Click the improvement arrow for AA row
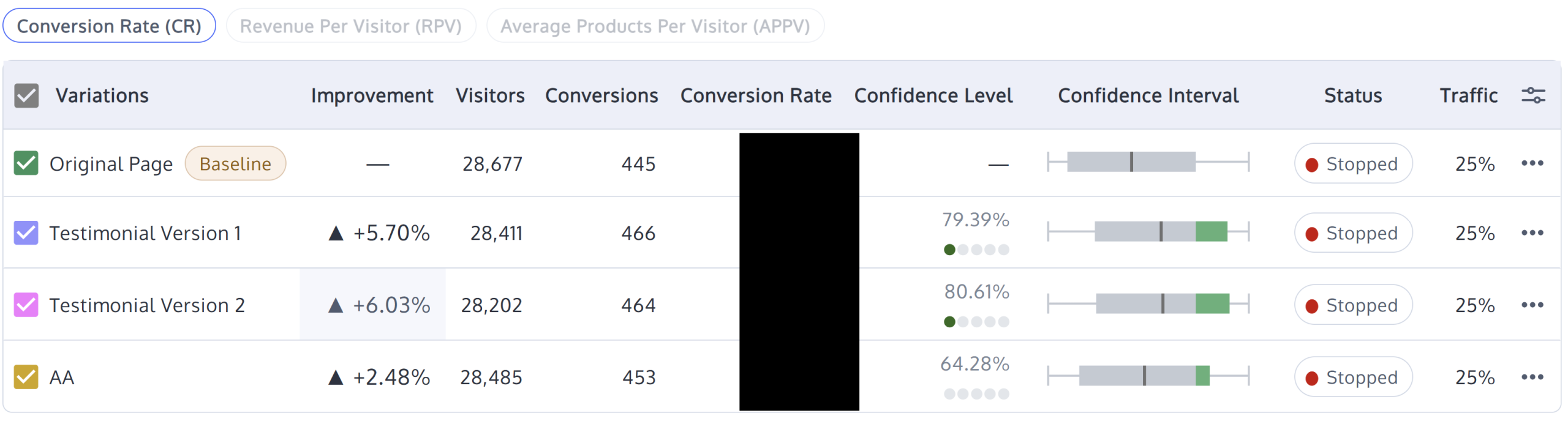Screen dimensions: 1568x424 point(336,378)
